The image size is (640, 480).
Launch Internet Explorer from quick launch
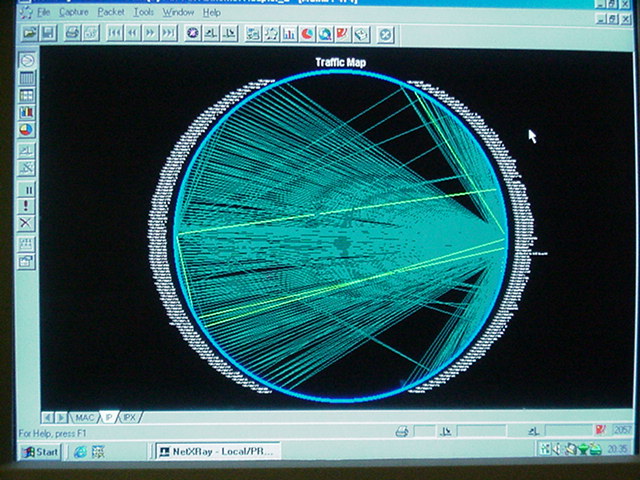click(x=80, y=452)
